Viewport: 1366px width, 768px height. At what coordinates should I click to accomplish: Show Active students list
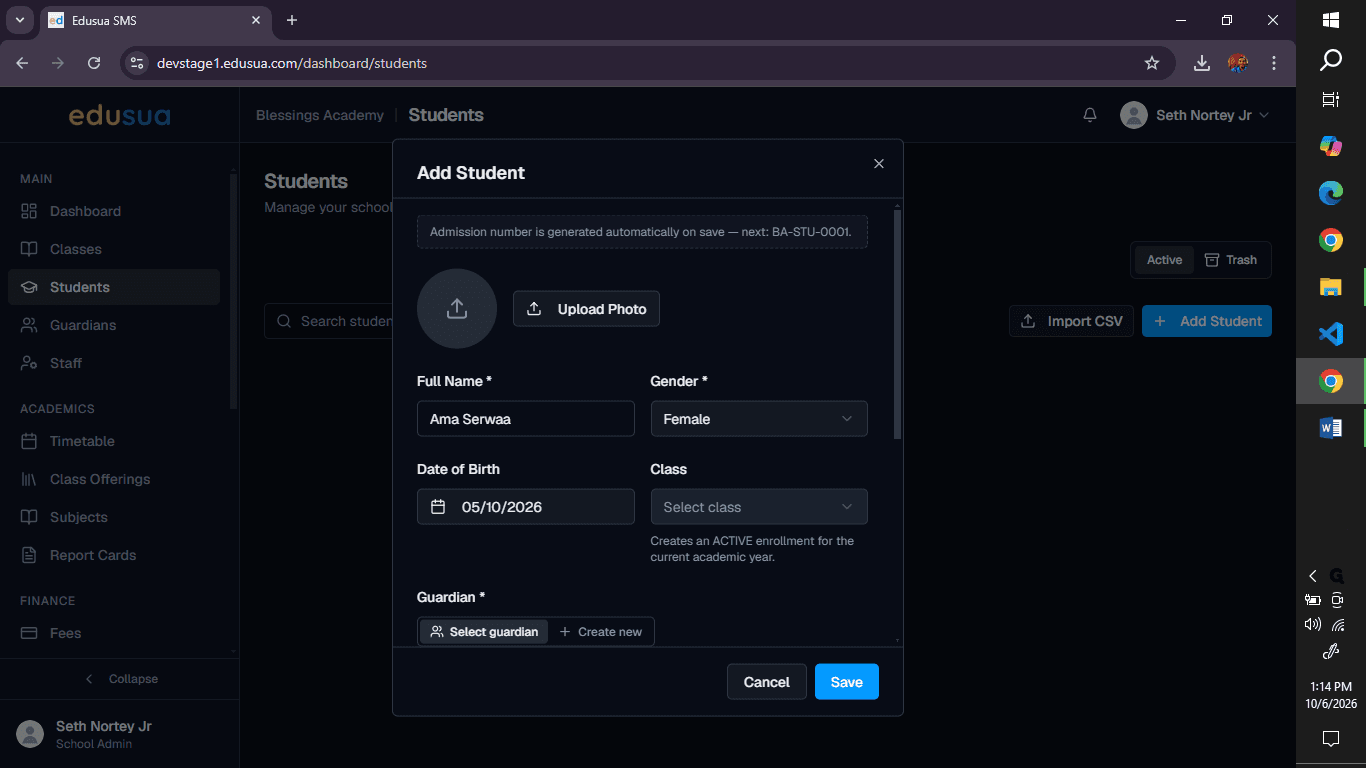pos(1164,260)
